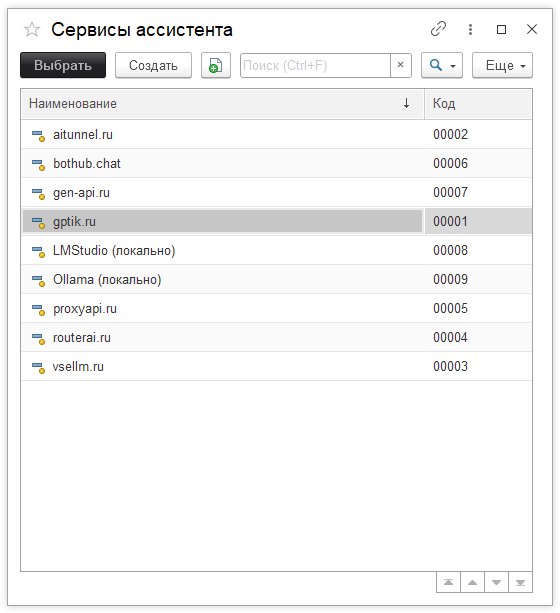Jump to last row with the bottom arrow
The width and height of the screenshot is (560, 613).
tap(520, 582)
